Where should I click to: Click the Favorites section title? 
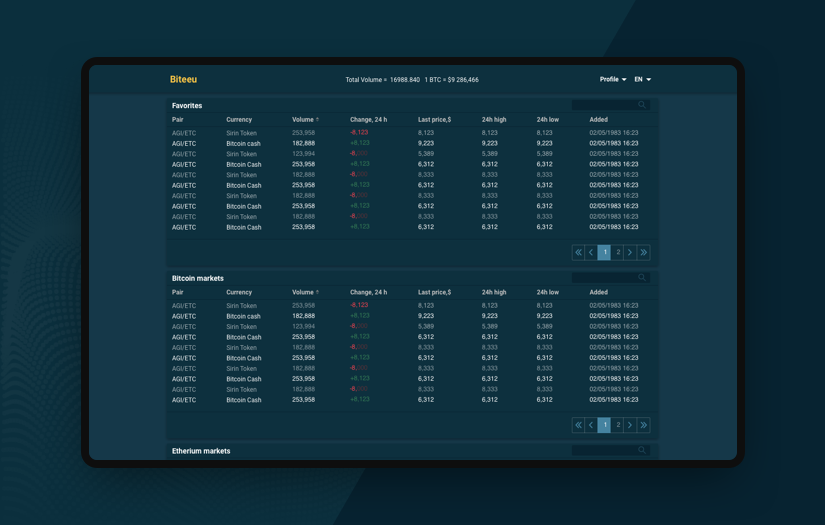(x=187, y=105)
